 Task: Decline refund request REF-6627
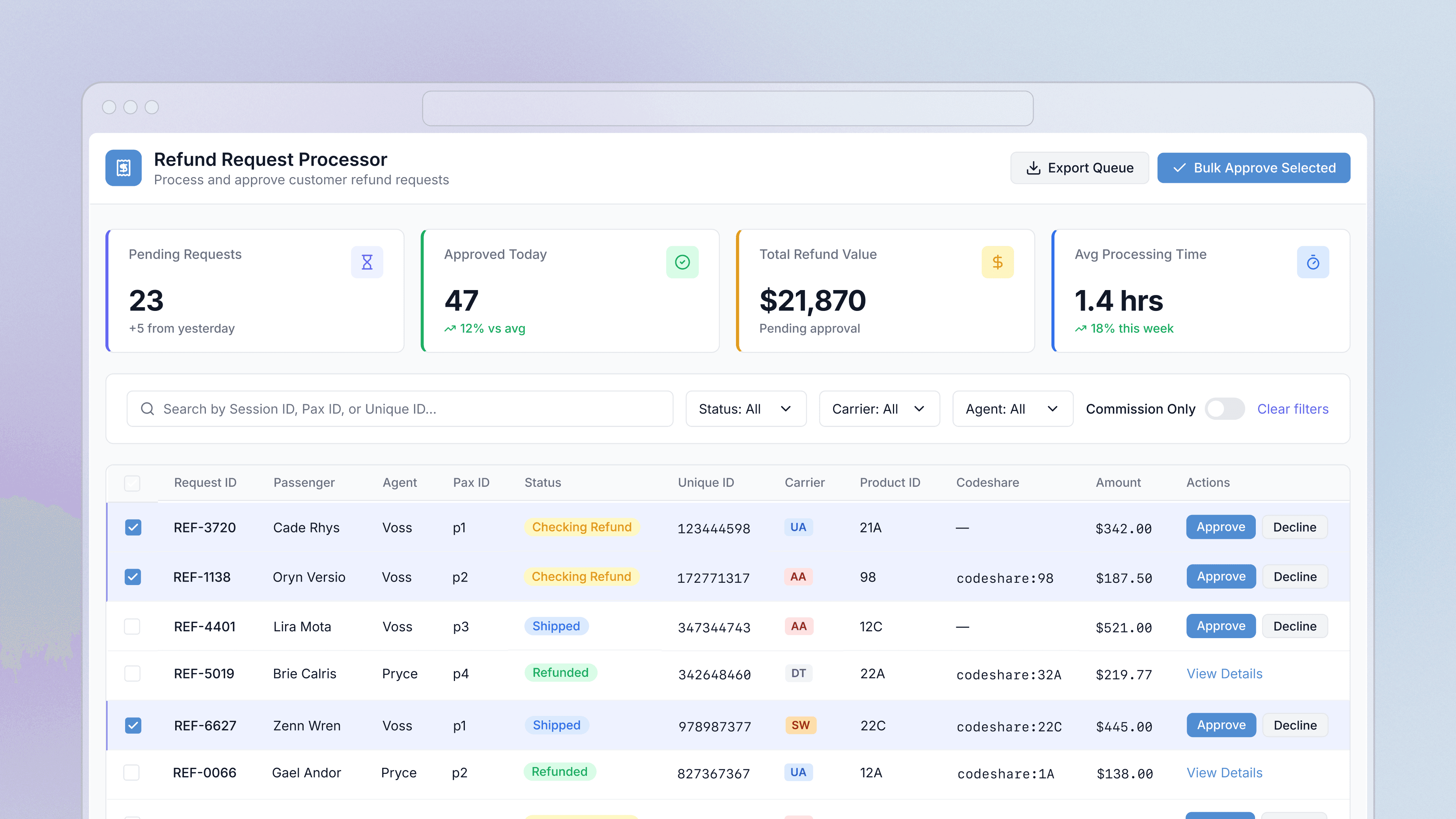[x=1296, y=725]
